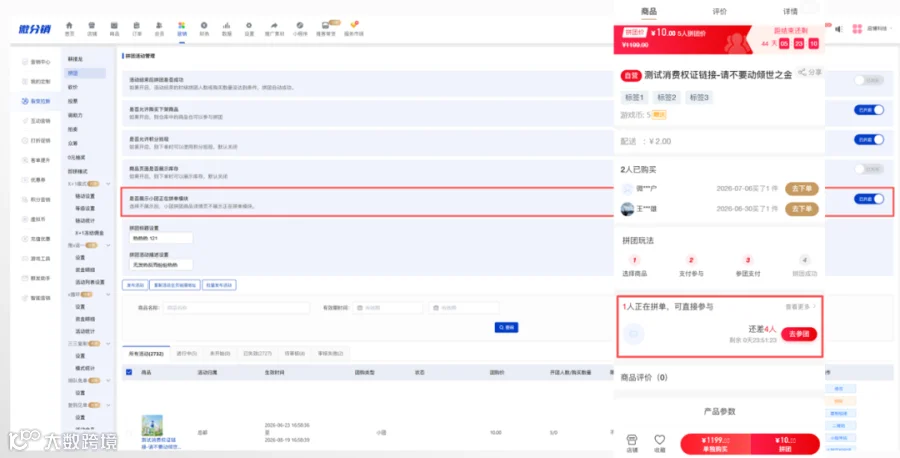Open 积分营销 in the left sidebar
Image resolution: width=900 pixels, height=458 pixels.
36,200
